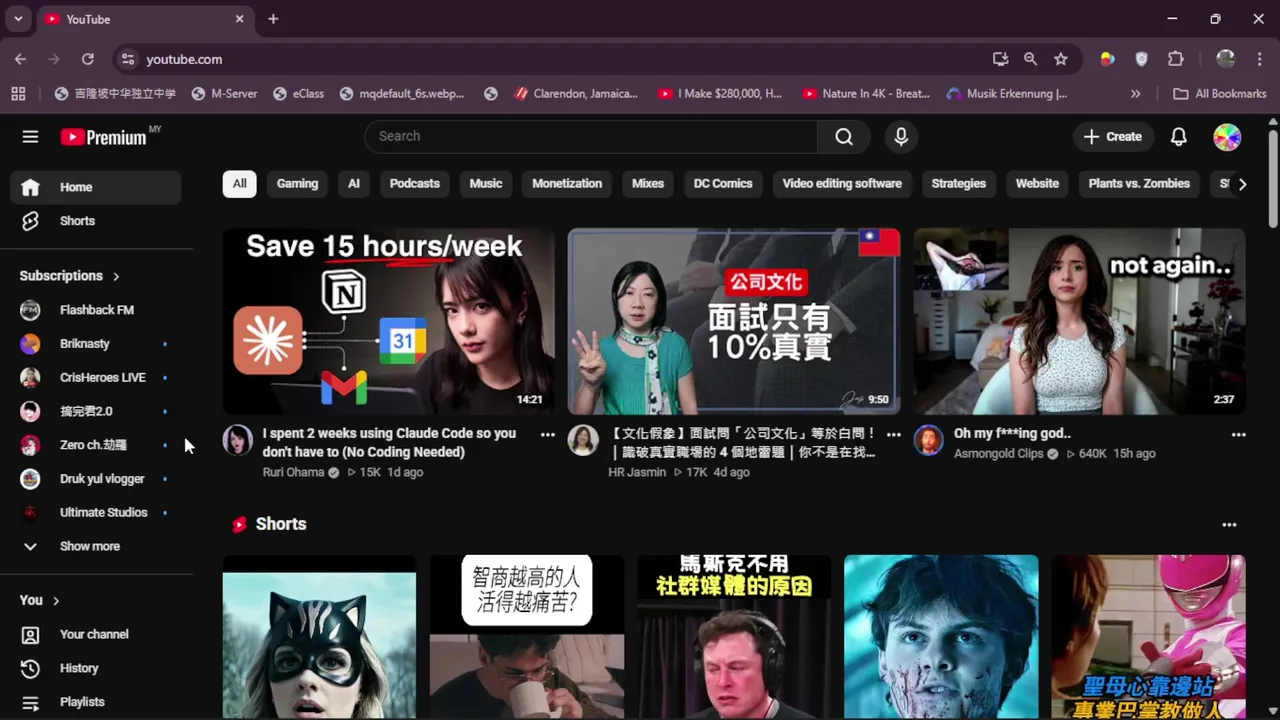1280x720 pixels.
Task: Open Claude Code video title link
Action: [389, 443]
